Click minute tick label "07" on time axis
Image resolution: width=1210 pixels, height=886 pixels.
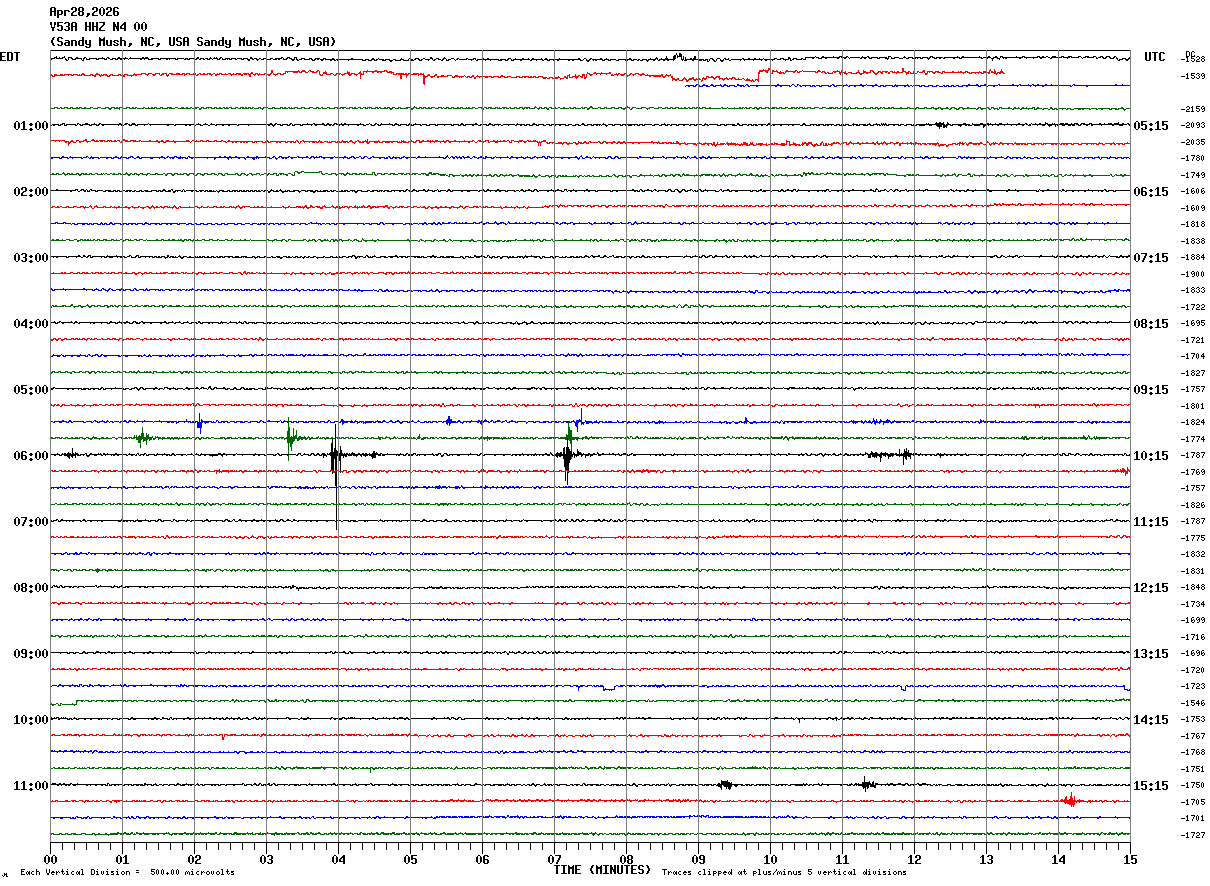pos(554,859)
